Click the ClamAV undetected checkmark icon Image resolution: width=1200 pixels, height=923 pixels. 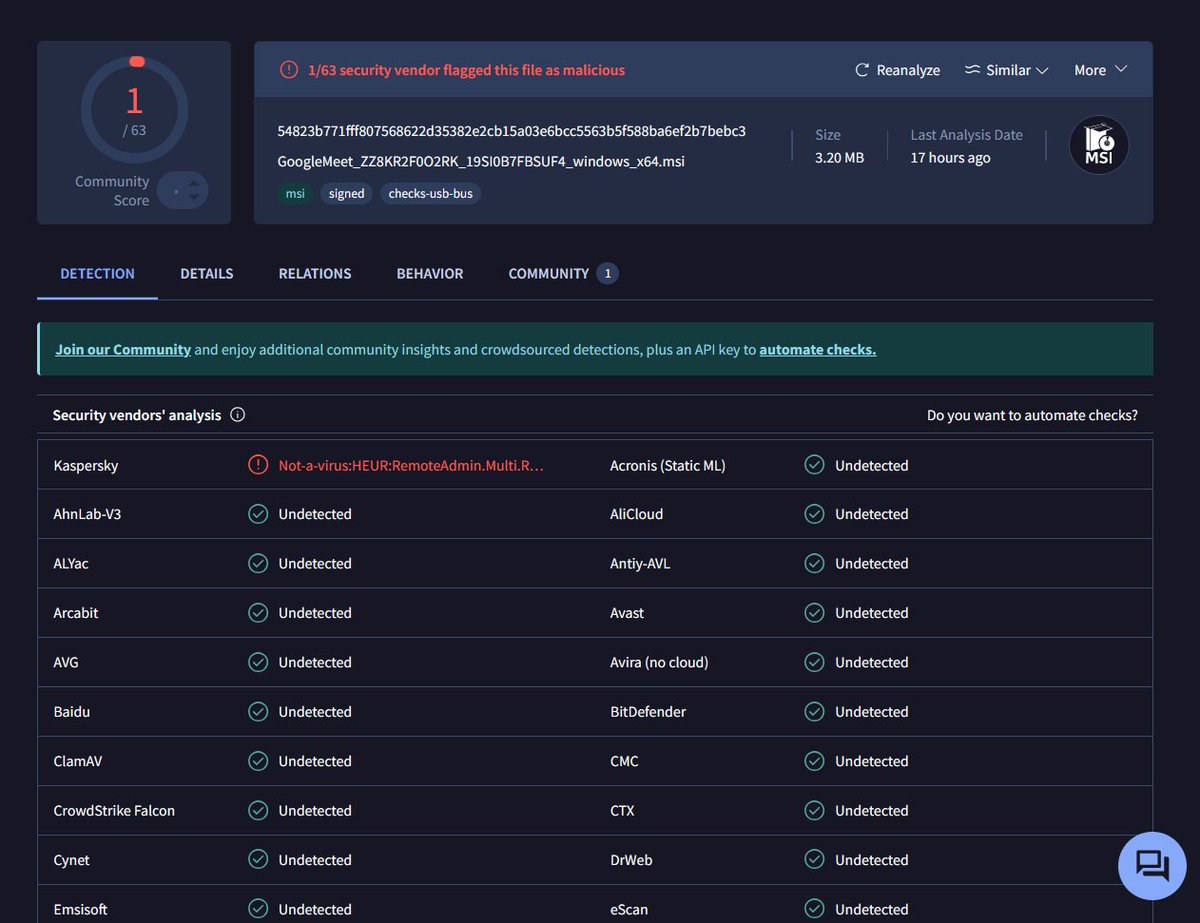coord(258,761)
